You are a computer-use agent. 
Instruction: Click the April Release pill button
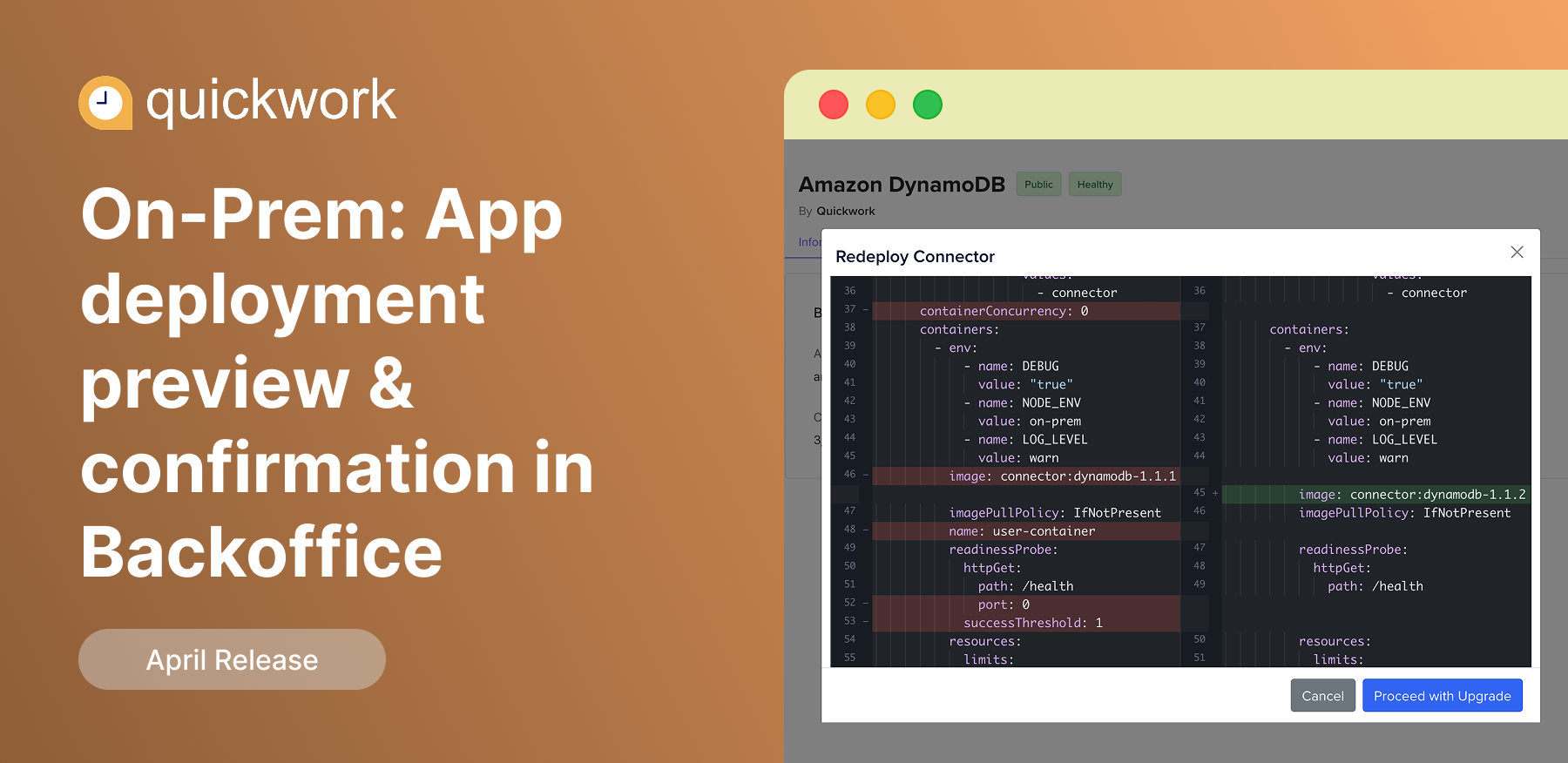[232, 659]
